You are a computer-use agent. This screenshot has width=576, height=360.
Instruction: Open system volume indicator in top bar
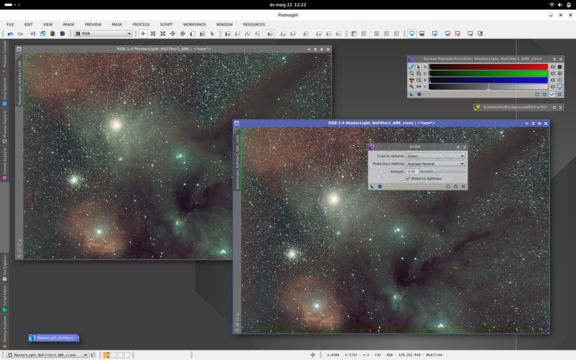[x=560, y=5]
